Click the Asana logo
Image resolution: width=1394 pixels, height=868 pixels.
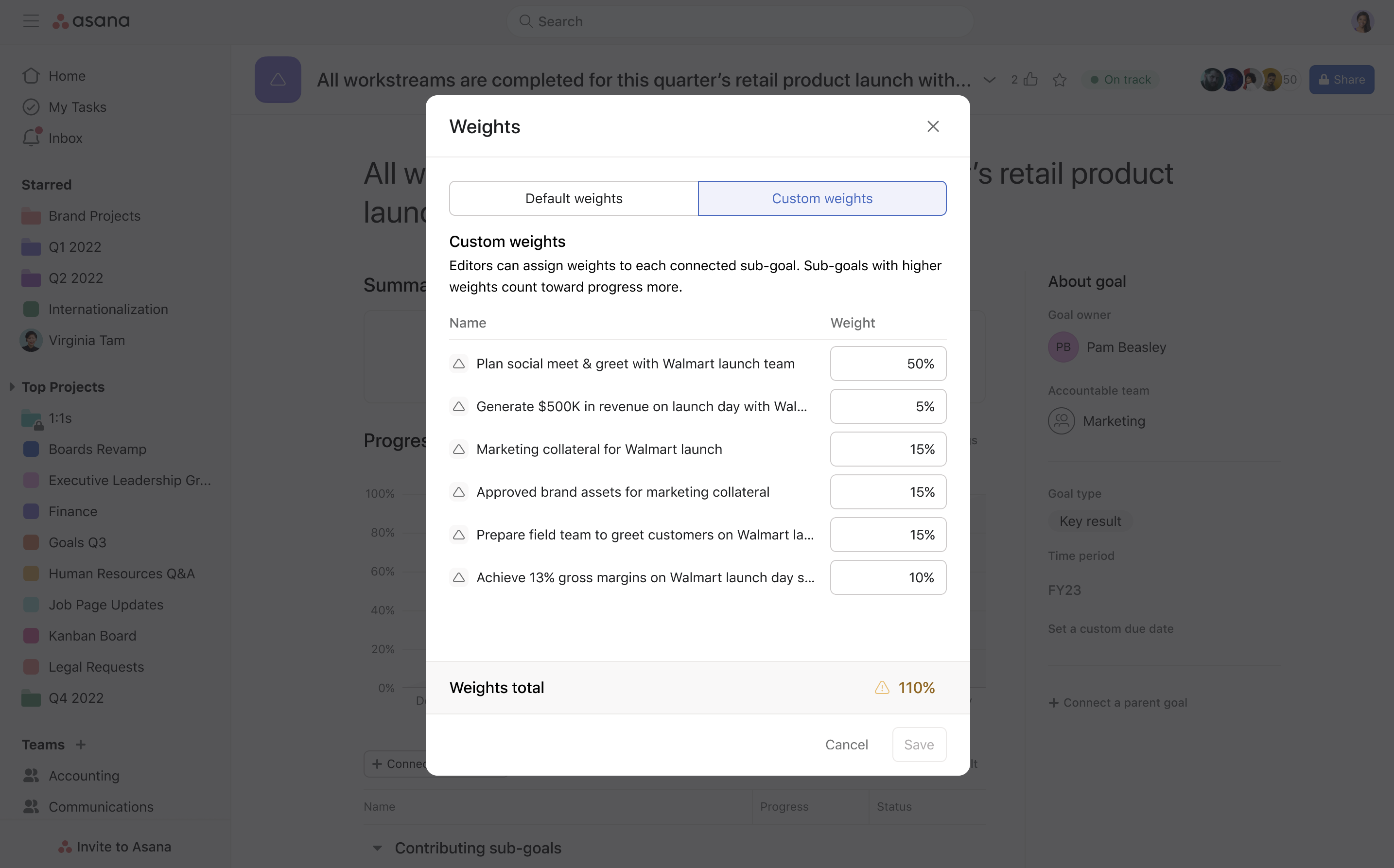[91, 21]
